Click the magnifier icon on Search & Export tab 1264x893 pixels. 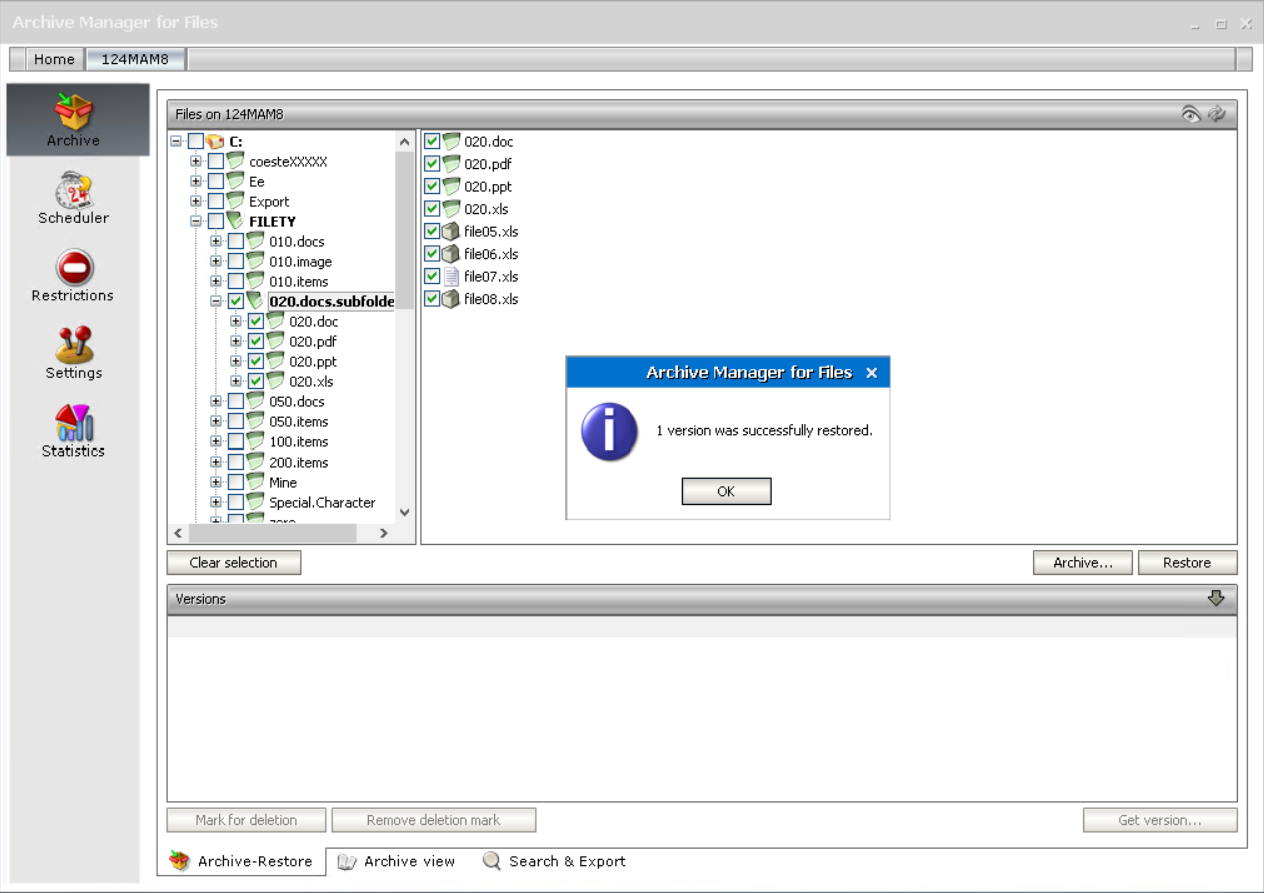[x=491, y=860]
